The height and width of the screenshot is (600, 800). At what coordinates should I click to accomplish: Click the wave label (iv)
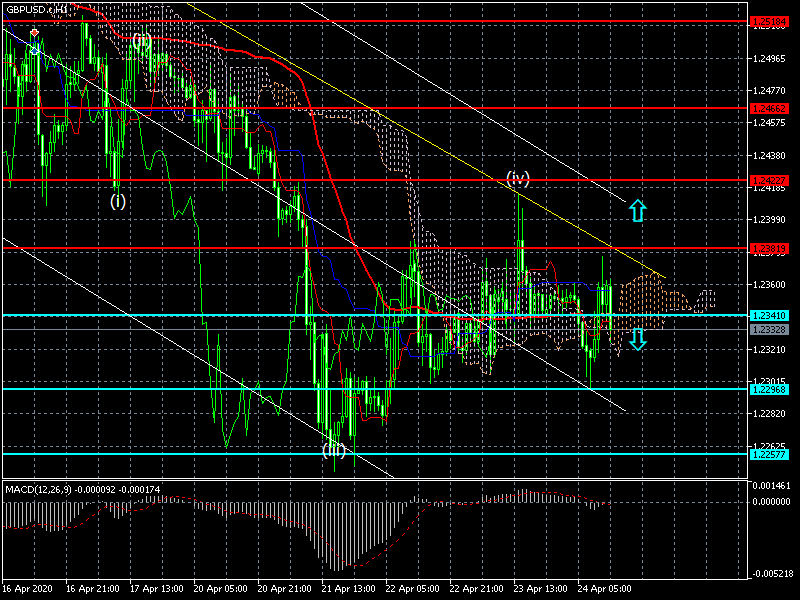tap(518, 179)
